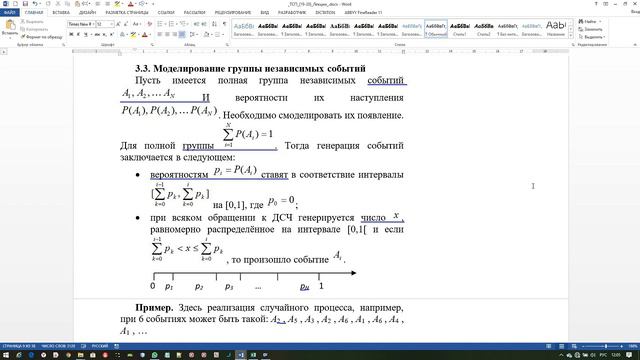
Task: Toggle bold formatting
Action: [71, 35]
